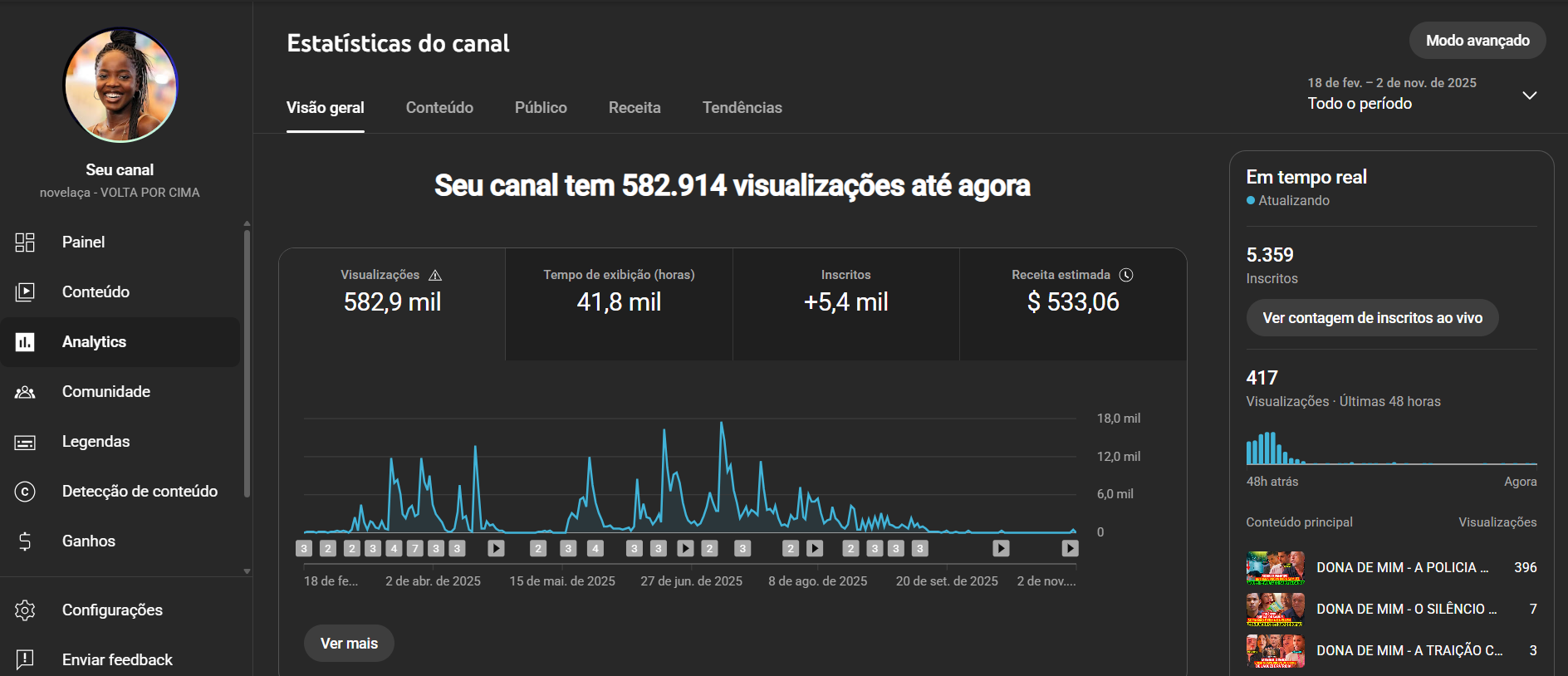This screenshot has height=676, width=1568.
Task: Click the Modo avançado button
Action: (x=1477, y=41)
